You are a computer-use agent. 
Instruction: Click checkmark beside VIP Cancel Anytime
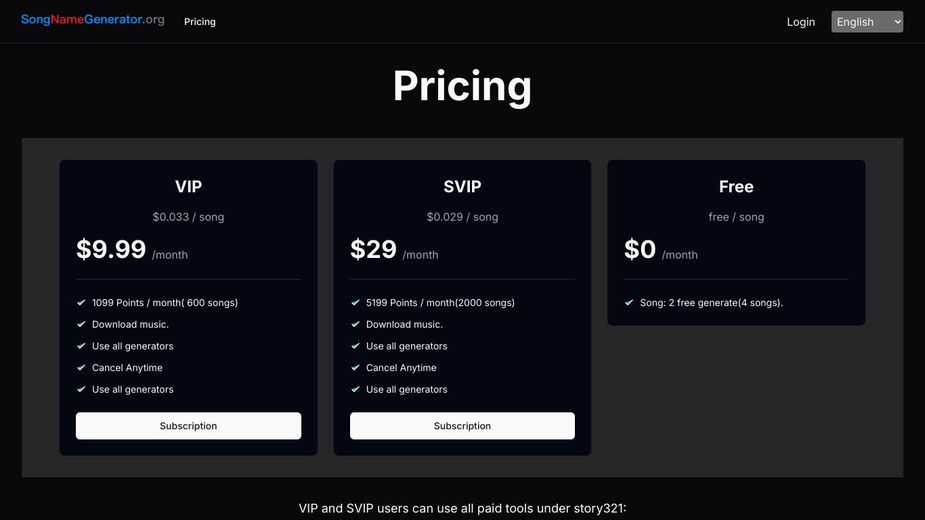[81, 367]
